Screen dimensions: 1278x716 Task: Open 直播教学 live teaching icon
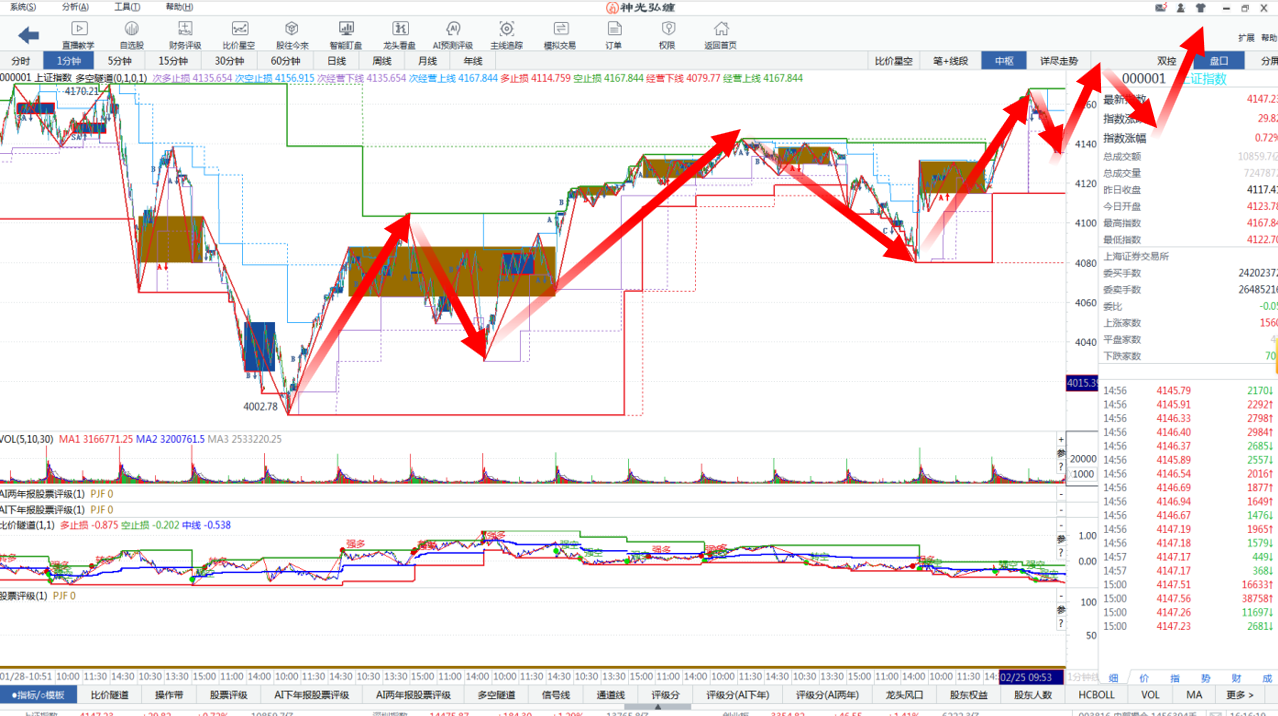coord(78,34)
